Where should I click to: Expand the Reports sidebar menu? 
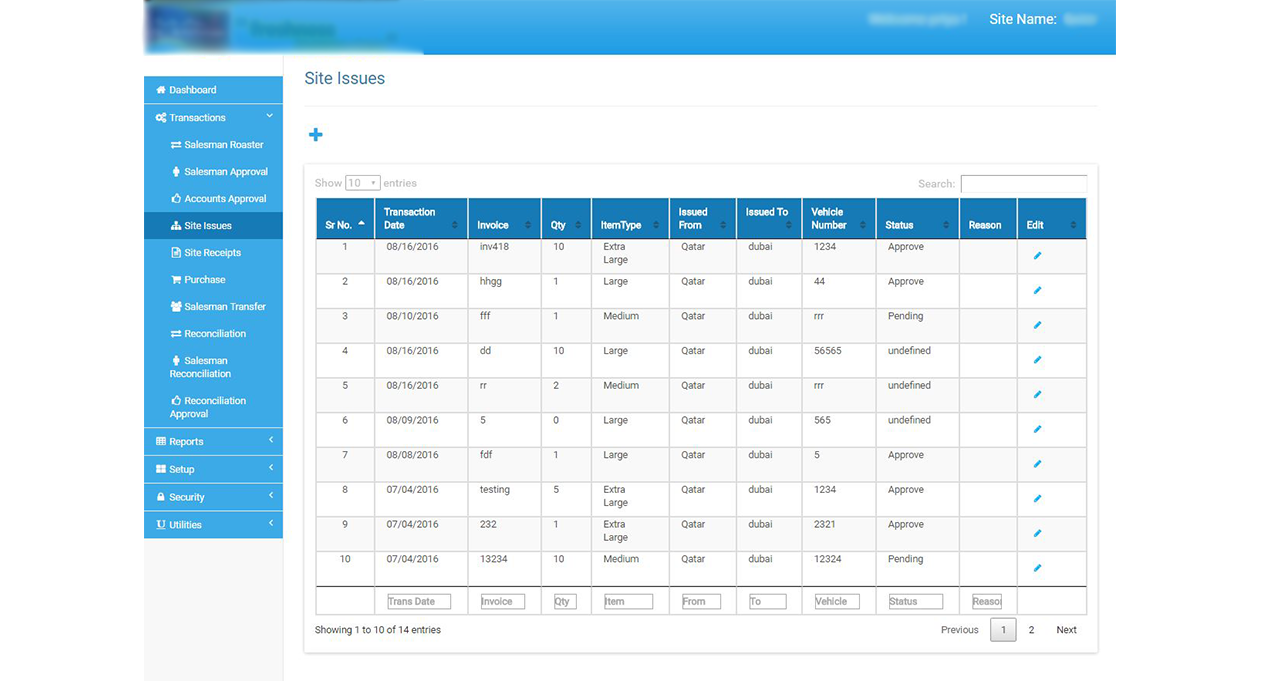click(213, 442)
